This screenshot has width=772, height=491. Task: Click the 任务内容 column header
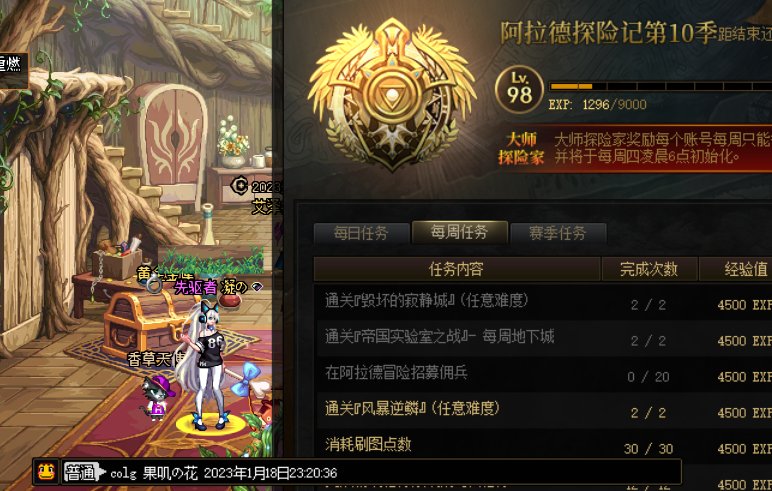coord(456,269)
